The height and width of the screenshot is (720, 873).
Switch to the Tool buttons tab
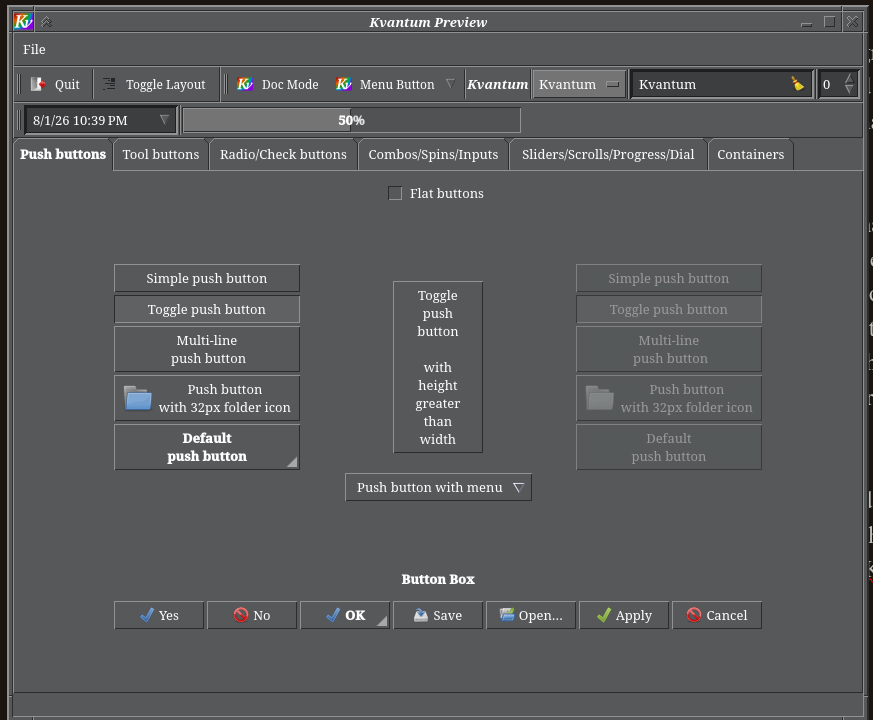[x=161, y=154]
